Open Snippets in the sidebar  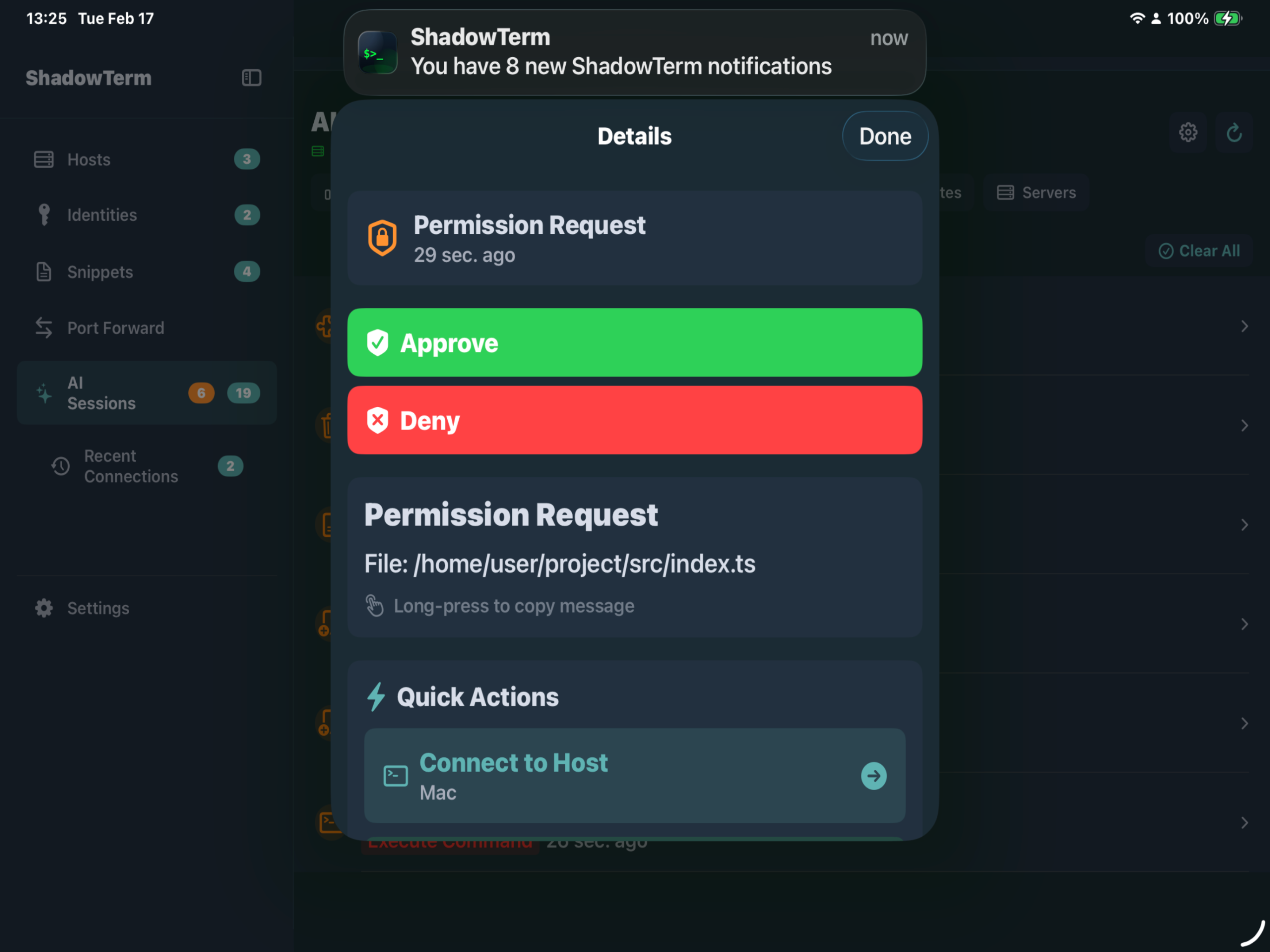pyautogui.click(x=147, y=271)
